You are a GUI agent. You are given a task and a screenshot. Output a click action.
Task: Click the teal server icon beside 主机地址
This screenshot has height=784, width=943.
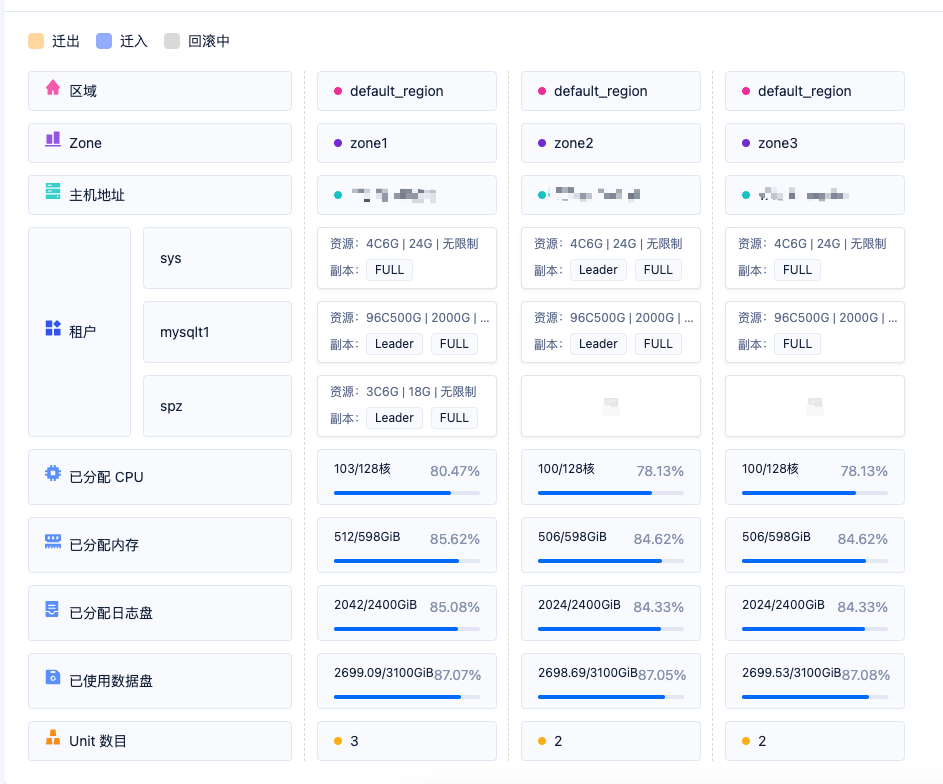[x=53, y=193]
